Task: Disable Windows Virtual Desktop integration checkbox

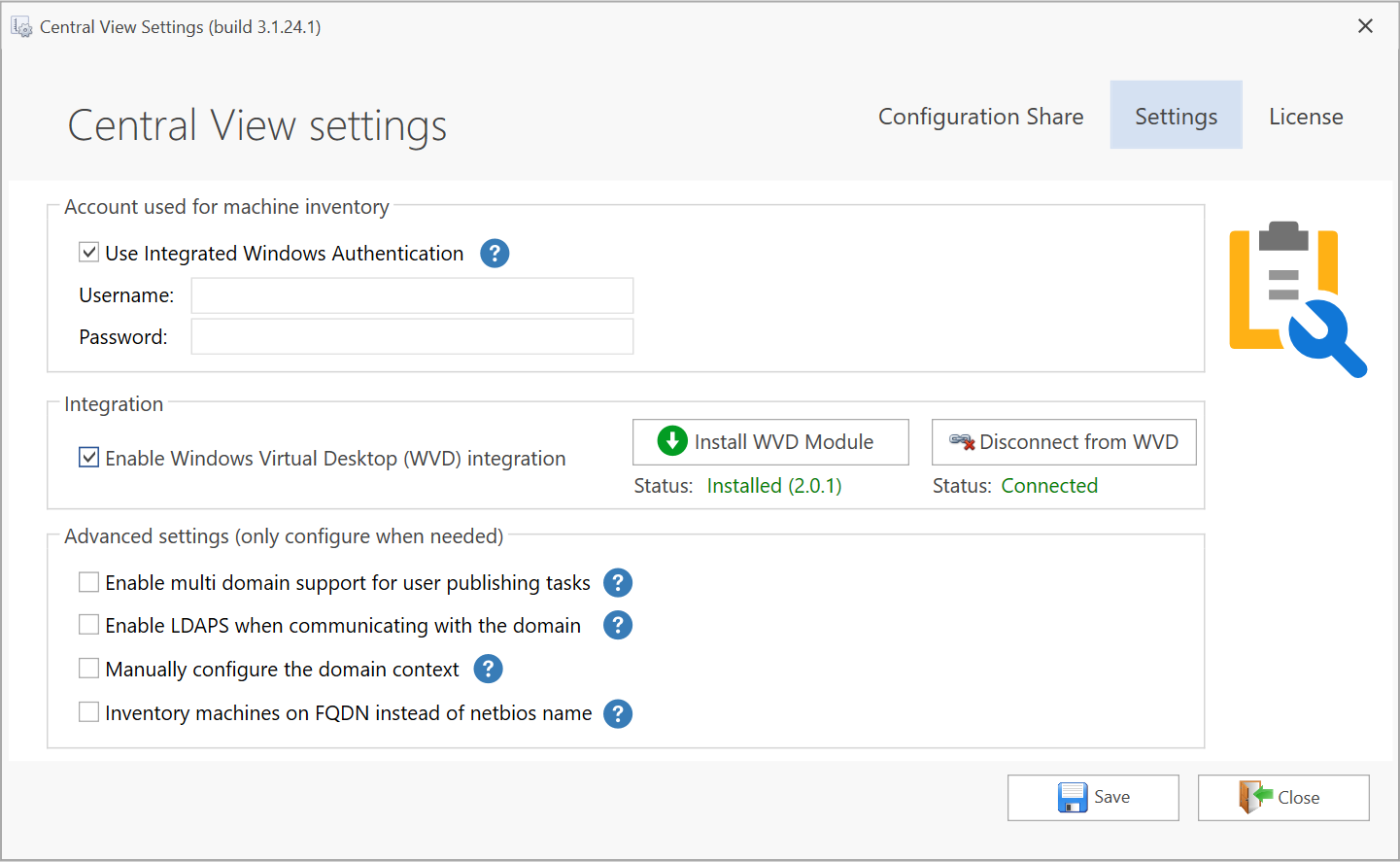Action: pyautogui.click(x=89, y=458)
